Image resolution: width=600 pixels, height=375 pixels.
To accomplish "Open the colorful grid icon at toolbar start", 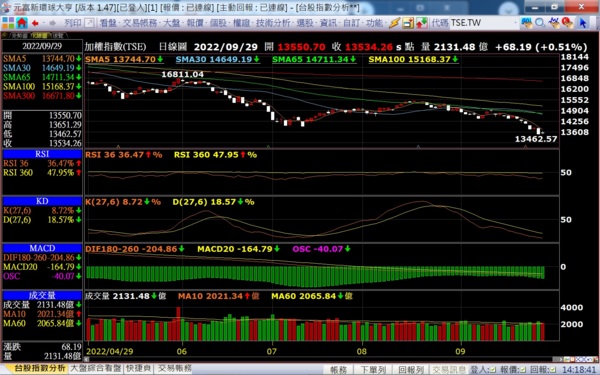I will tap(8, 23).
